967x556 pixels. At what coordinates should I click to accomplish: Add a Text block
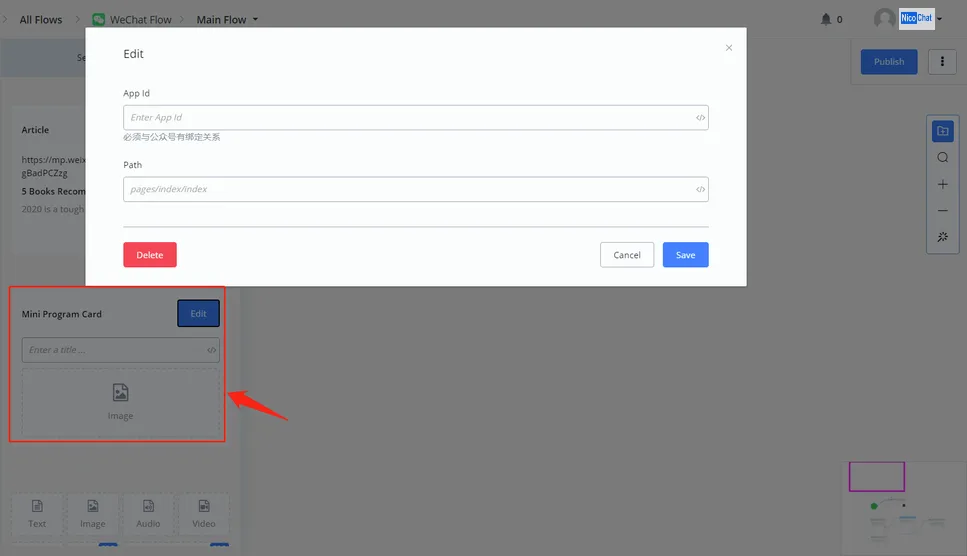(37, 513)
